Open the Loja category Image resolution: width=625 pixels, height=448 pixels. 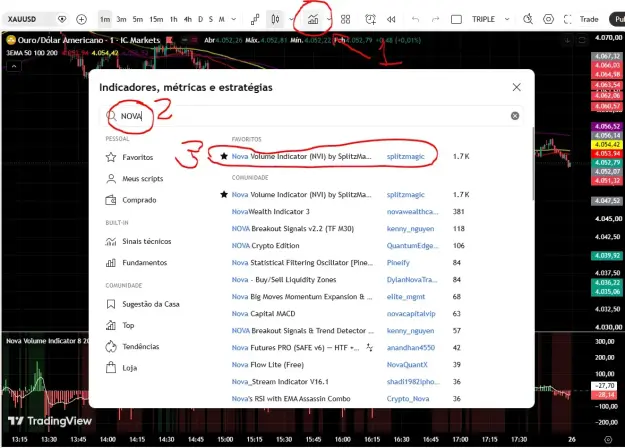pyautogui.click(x=122, y=368)
